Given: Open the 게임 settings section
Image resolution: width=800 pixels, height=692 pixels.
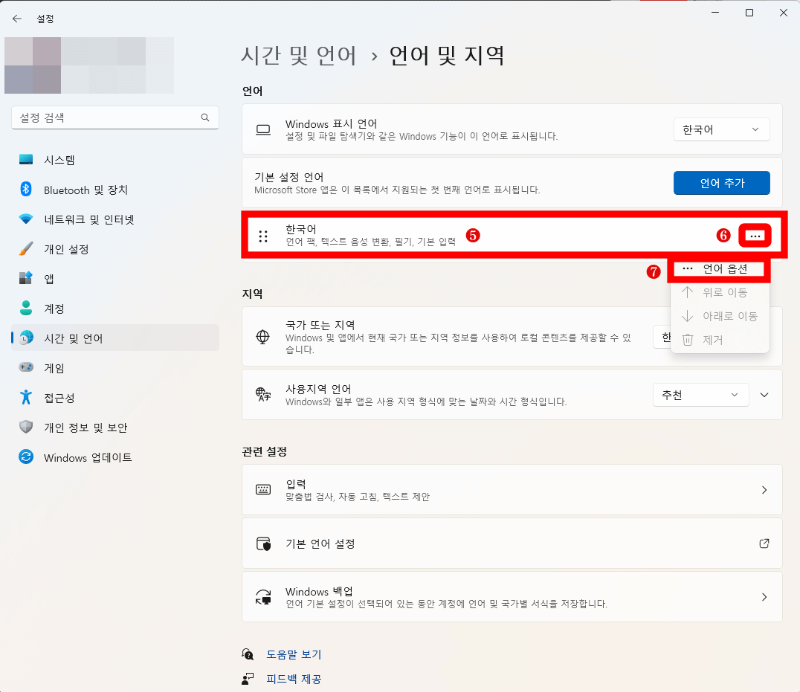Looking at the screenshot, I should (63, 367).
